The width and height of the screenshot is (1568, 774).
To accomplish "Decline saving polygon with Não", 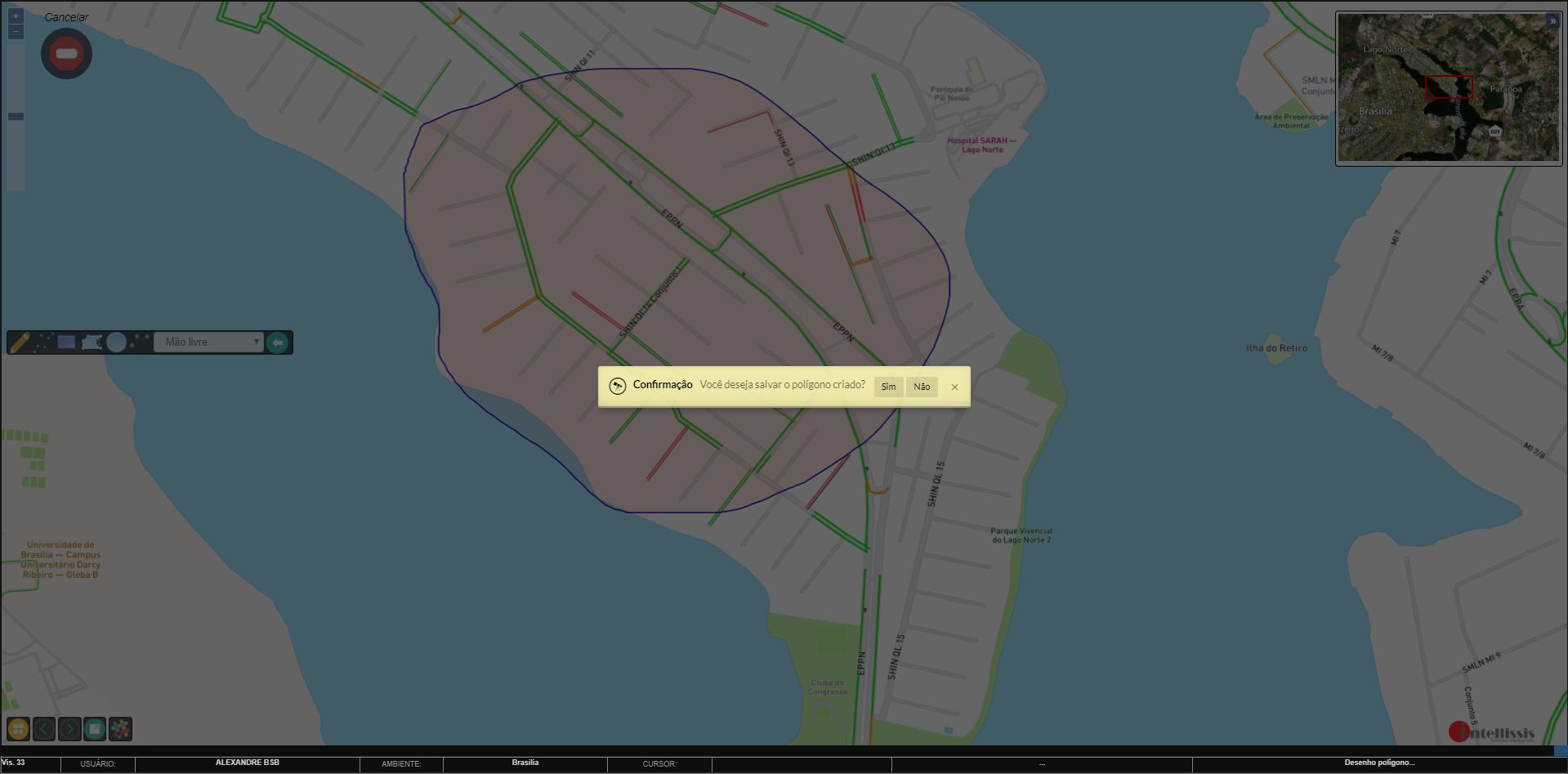I will tap(922, 387).
